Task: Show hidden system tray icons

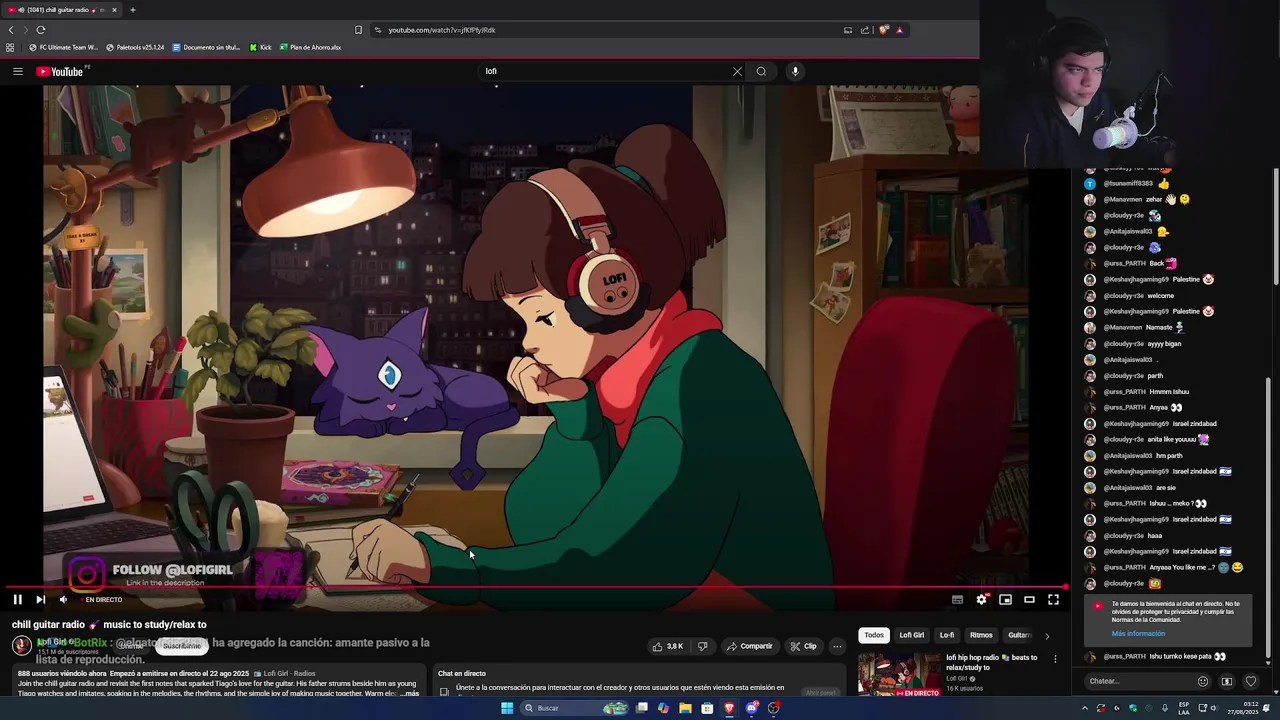Action: (x=1085, y=708)
